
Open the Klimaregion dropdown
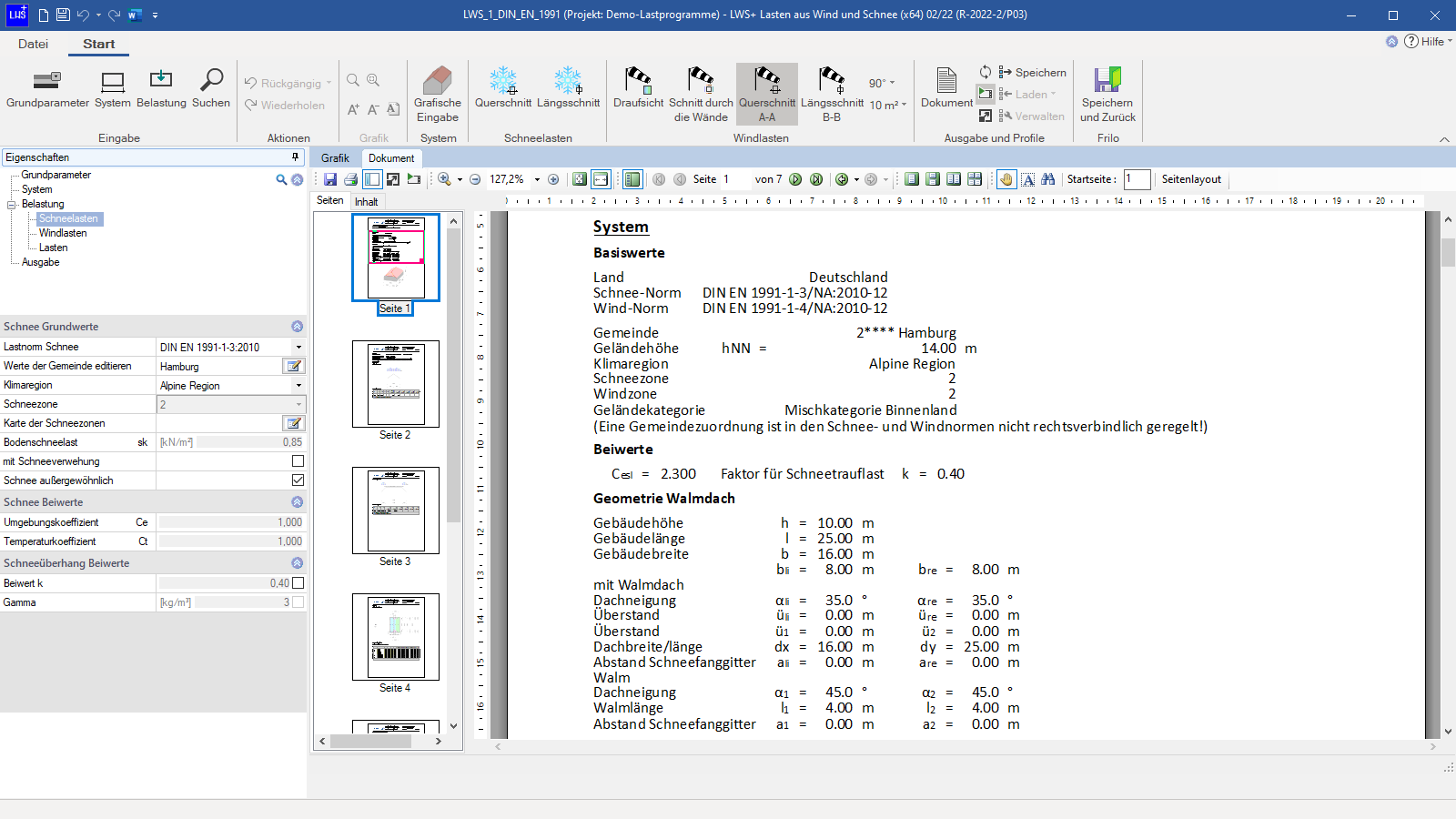(x=298, y=385)
